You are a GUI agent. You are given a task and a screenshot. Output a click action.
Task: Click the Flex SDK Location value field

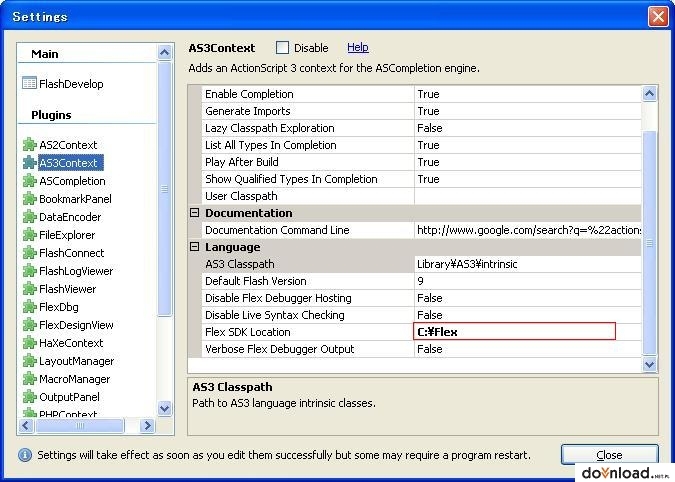514,332
